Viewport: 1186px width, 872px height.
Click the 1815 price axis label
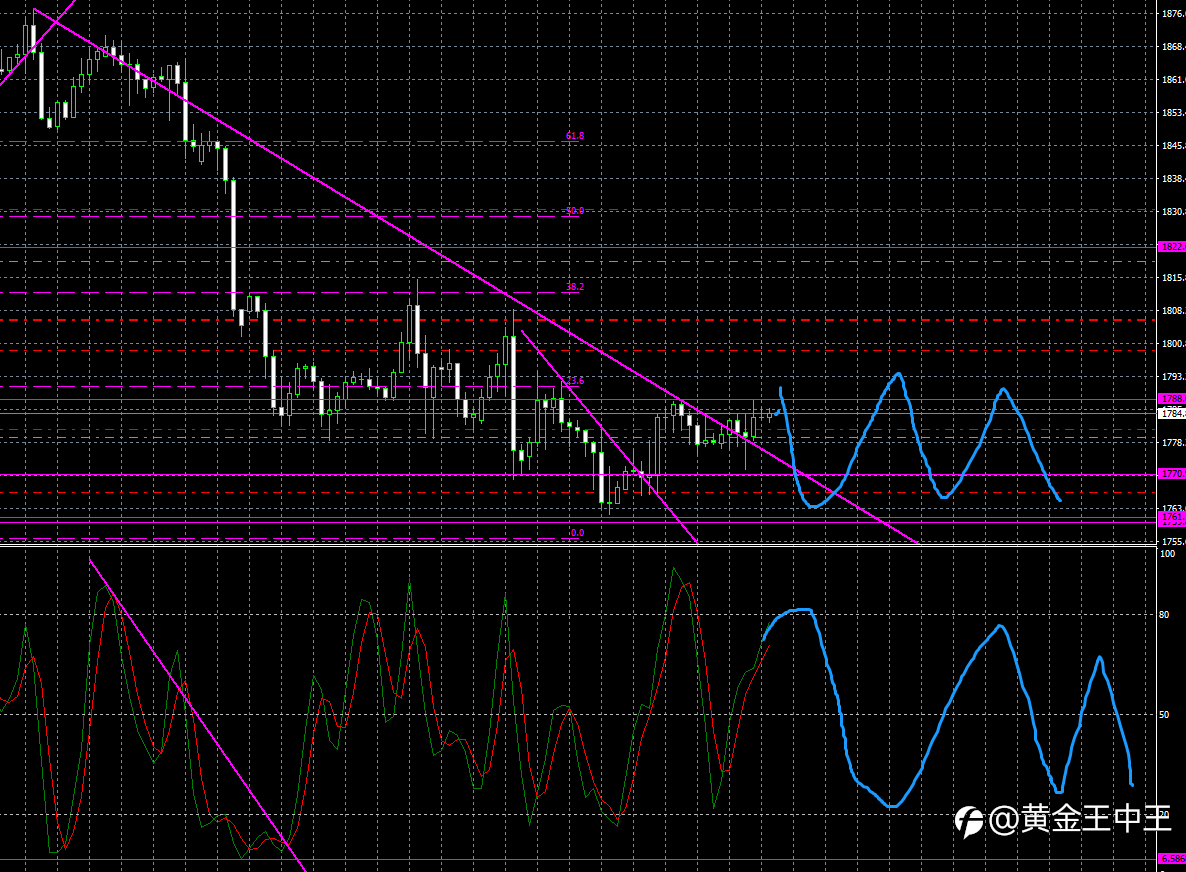1173,278
